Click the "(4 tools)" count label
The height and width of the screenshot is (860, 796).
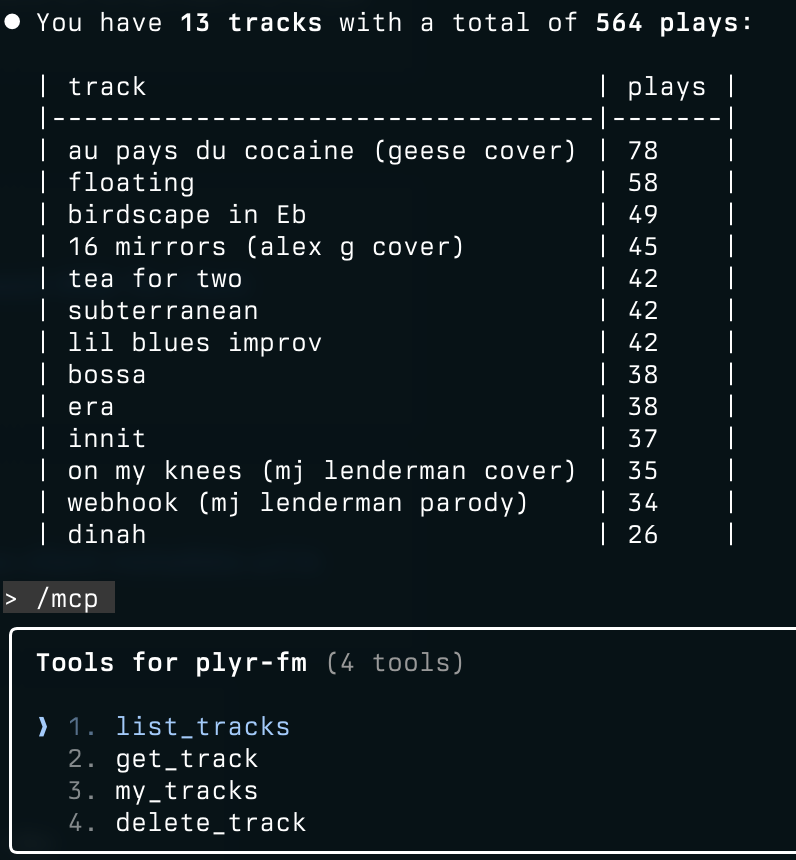pyautogui.click(x=394, y=663)
